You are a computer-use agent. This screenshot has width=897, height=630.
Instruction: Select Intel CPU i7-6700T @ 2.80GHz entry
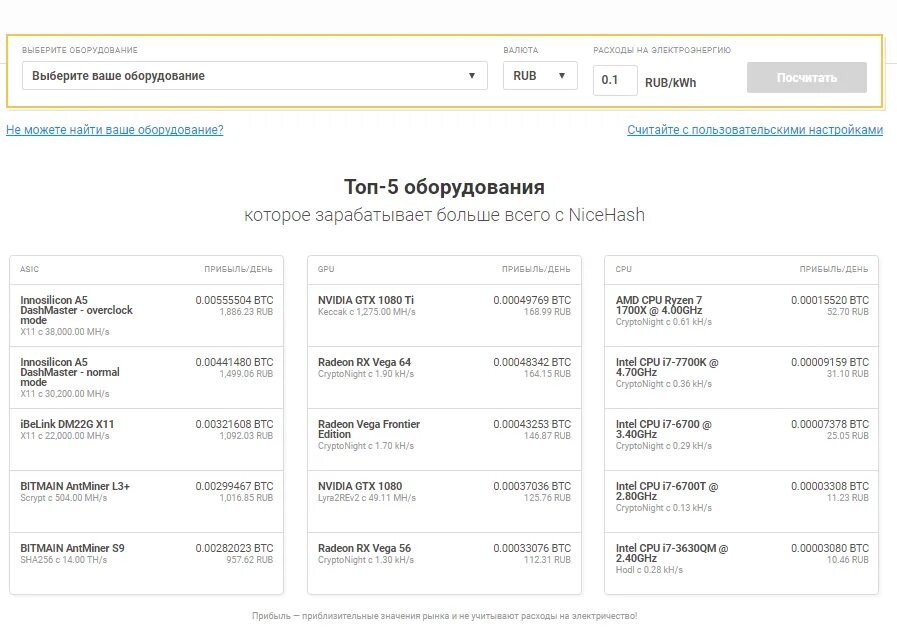tap(741, 501)
